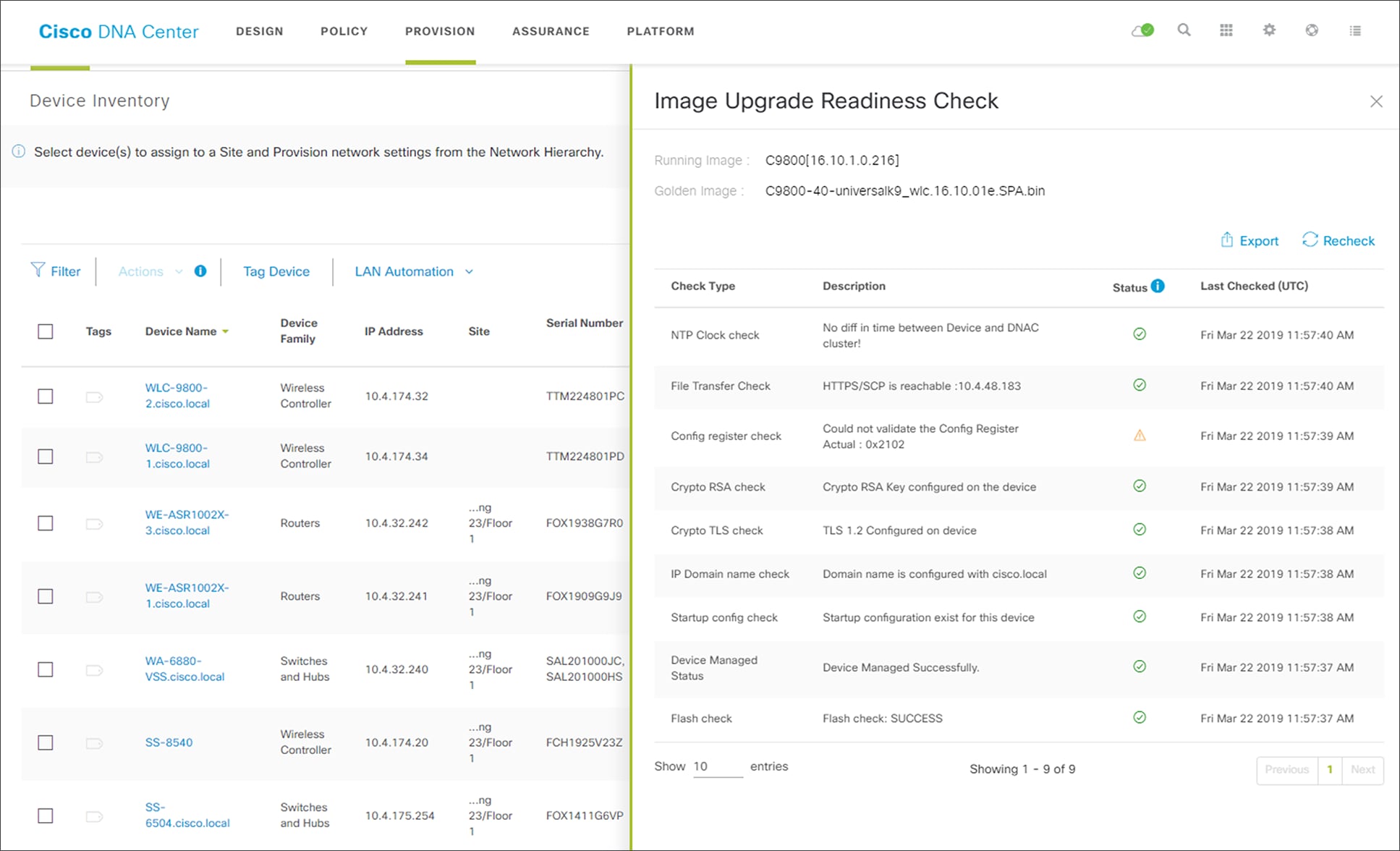
Task: Open the PROVISION tab
Action: click(440, 31)
